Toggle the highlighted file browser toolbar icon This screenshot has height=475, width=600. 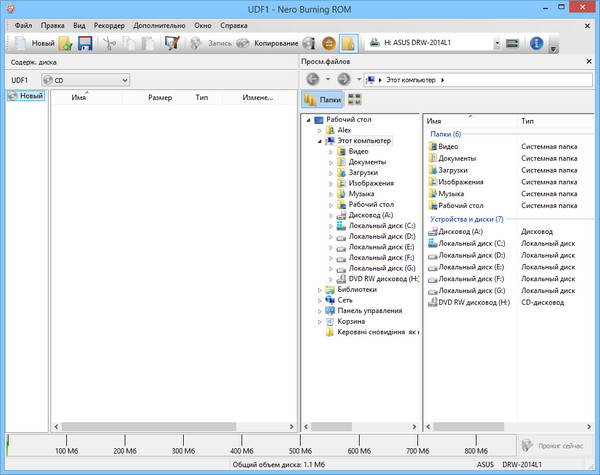pos(348,44)
